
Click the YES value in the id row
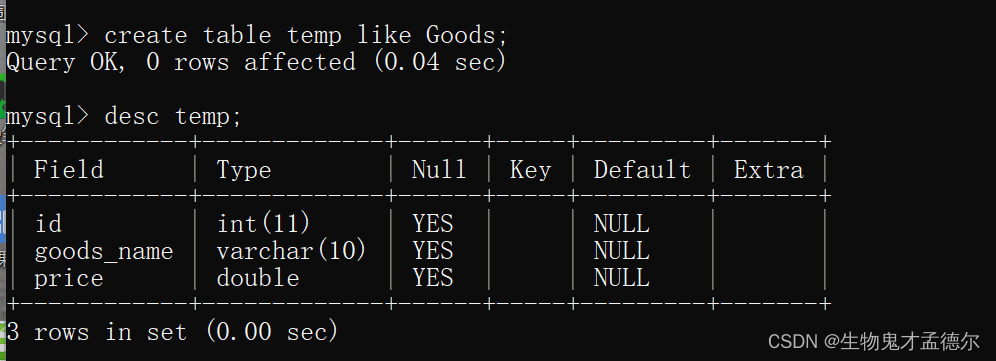pos(433,224)
